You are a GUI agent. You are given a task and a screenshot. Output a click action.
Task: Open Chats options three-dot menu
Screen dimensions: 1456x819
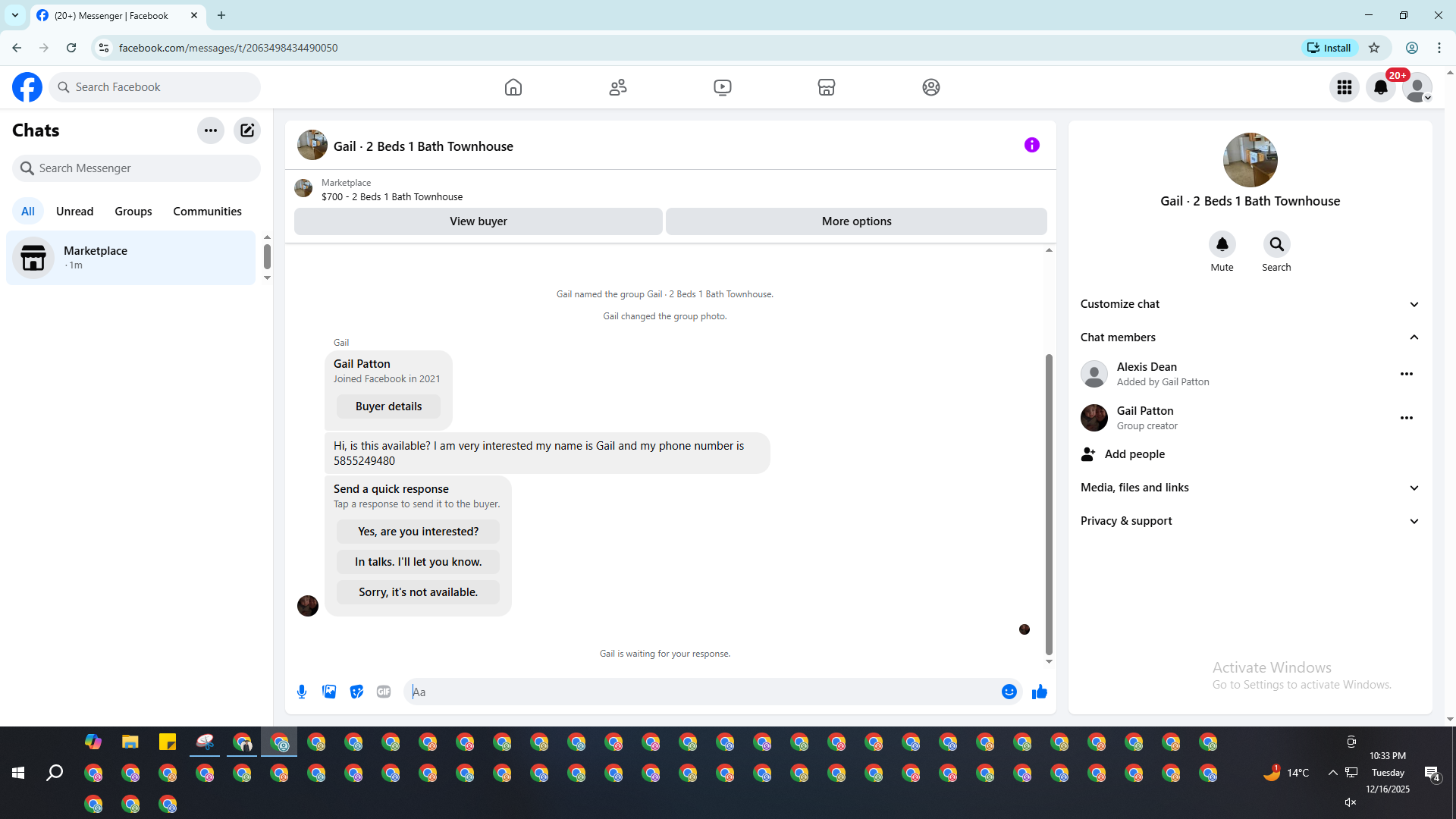point(211,130)
